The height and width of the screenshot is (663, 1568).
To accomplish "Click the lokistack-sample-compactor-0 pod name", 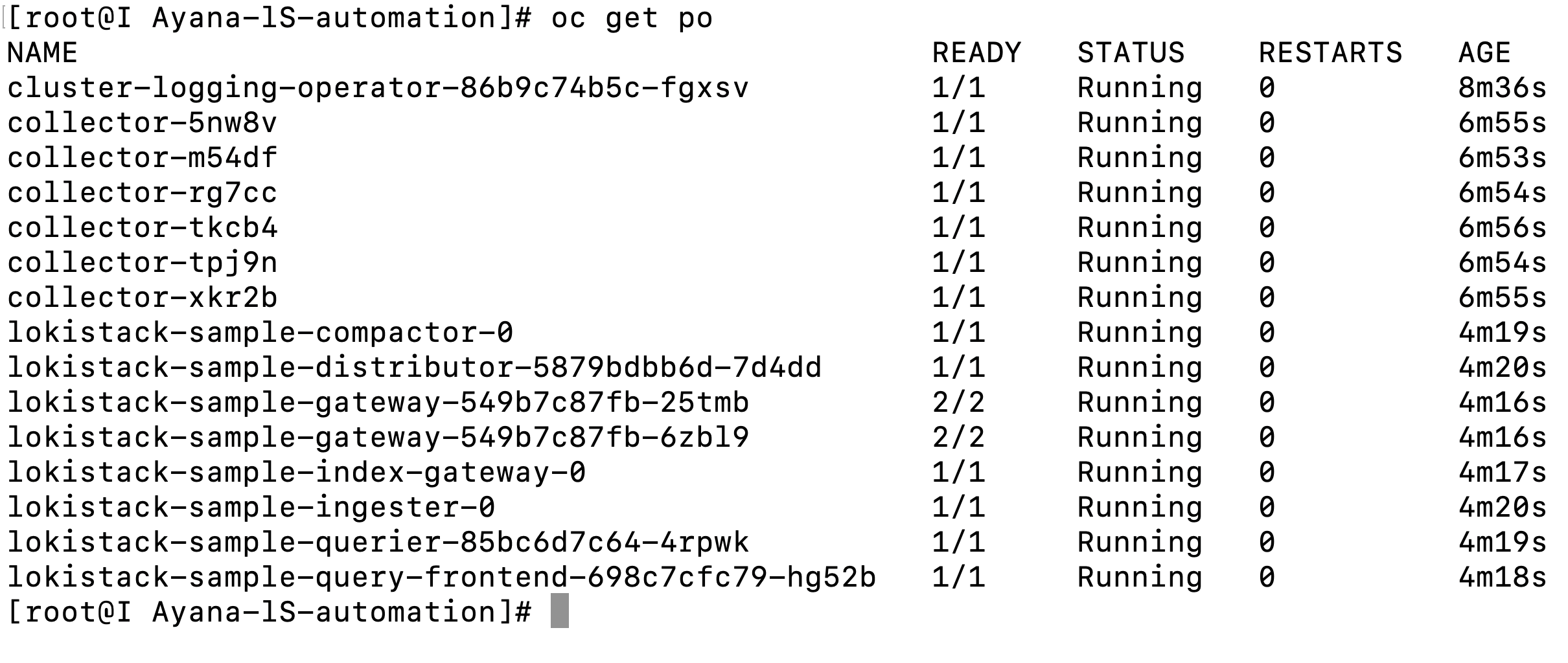I will click(260, 333).
